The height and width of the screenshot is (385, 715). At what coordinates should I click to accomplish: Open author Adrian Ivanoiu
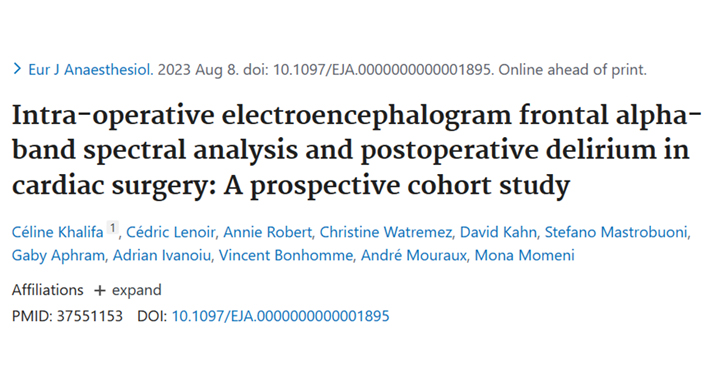point(162,255)
